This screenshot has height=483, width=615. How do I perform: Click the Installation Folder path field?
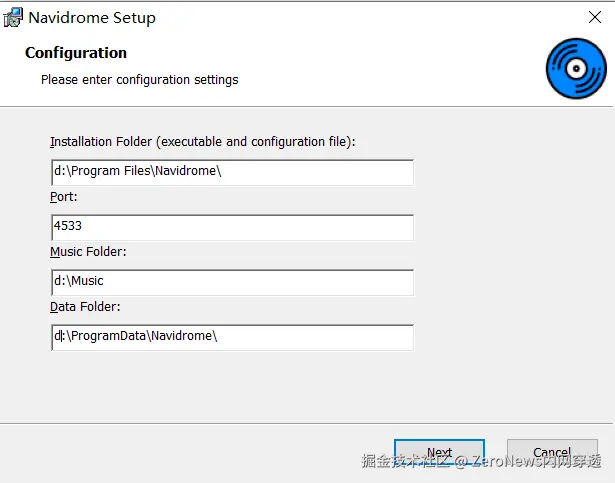pyautogui.click(x=232, y=172)
